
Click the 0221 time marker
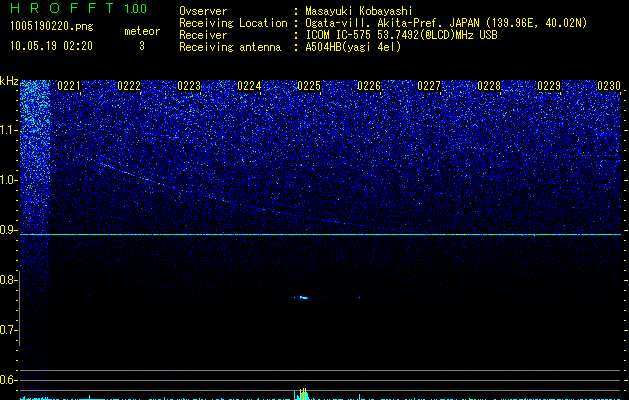coord(69,86)
